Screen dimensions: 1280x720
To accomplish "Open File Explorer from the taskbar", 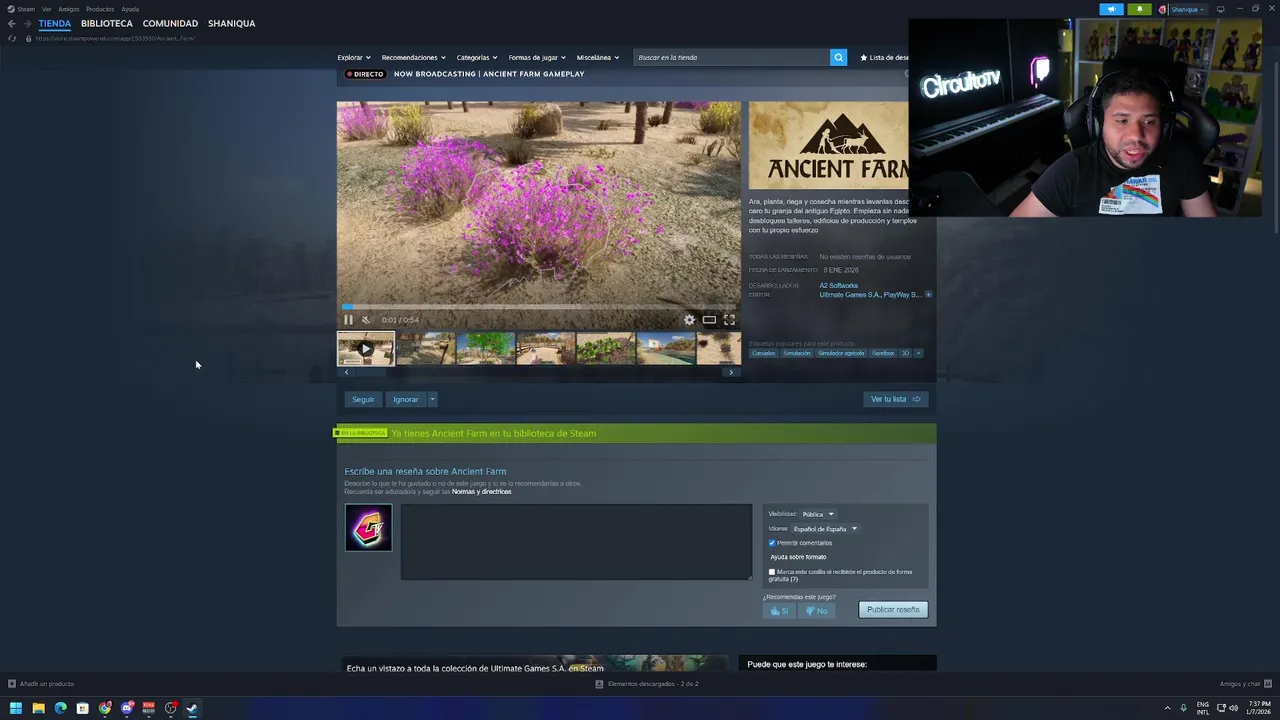I will 38,708.
